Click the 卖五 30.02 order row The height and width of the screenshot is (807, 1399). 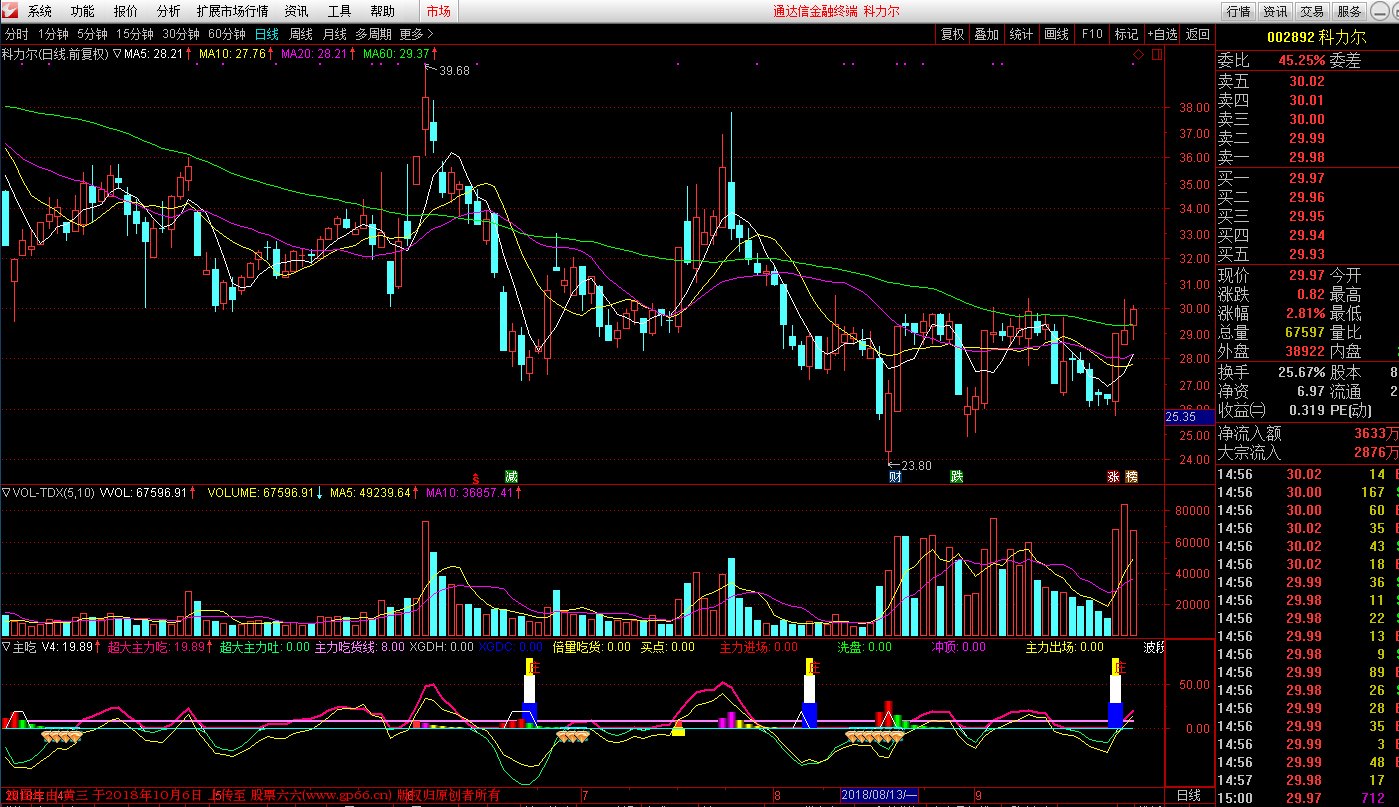[x=1307, y=82]
